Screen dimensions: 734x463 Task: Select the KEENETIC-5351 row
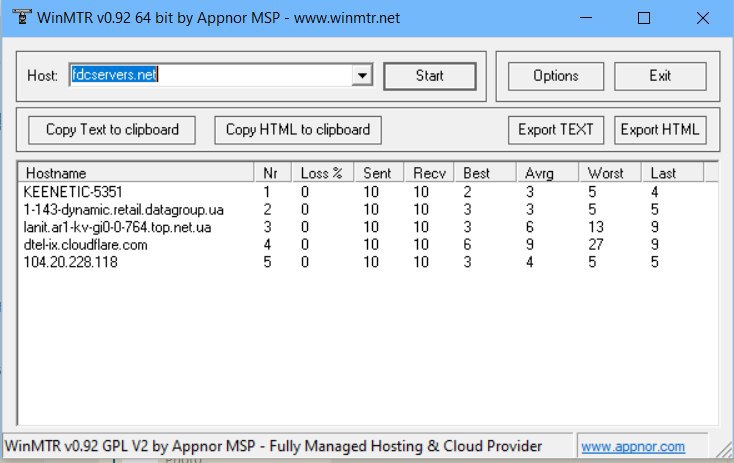coord(367,192)
